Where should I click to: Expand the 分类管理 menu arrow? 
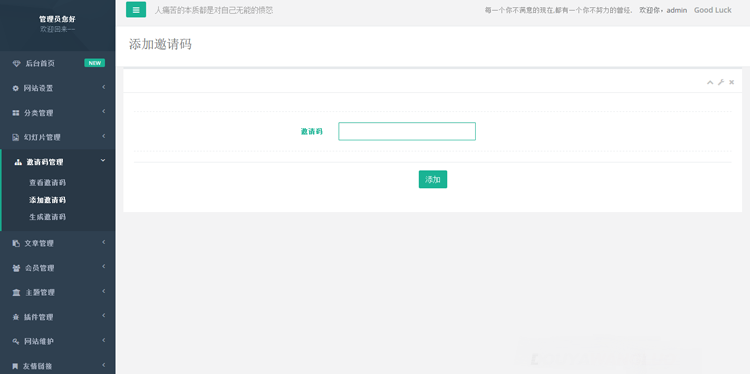click(103, 112)
